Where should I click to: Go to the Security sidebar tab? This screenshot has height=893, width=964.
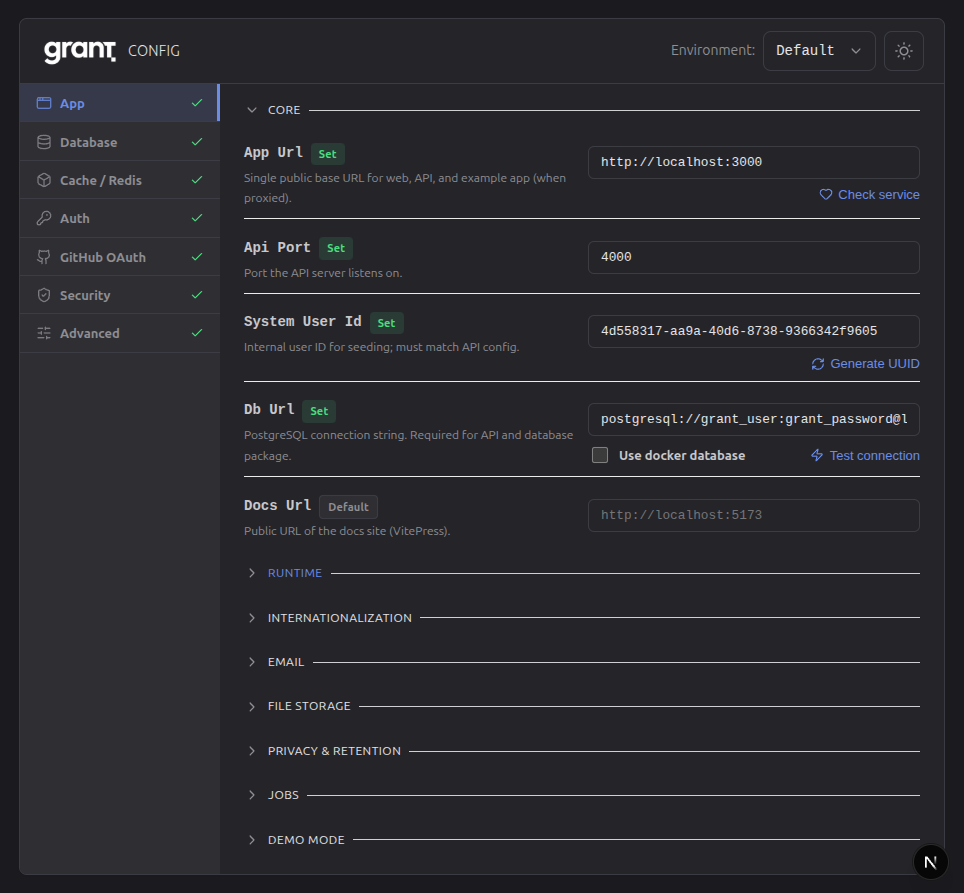[119, 295]
